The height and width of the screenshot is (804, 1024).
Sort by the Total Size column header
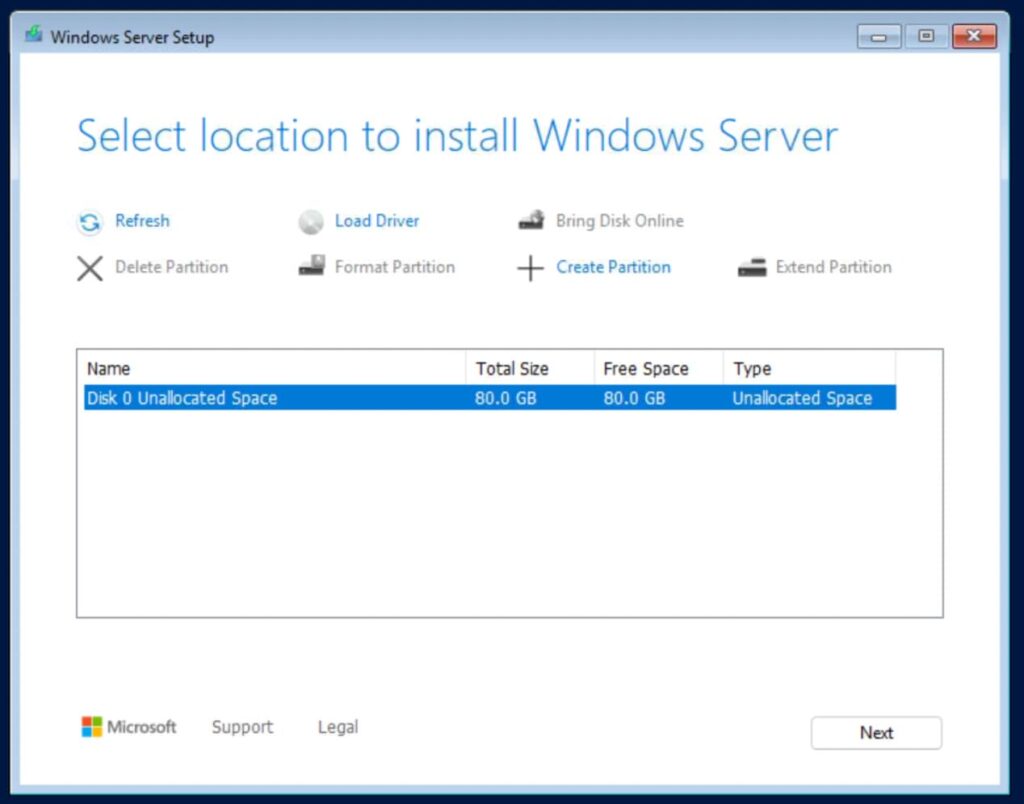click(529, 369)
